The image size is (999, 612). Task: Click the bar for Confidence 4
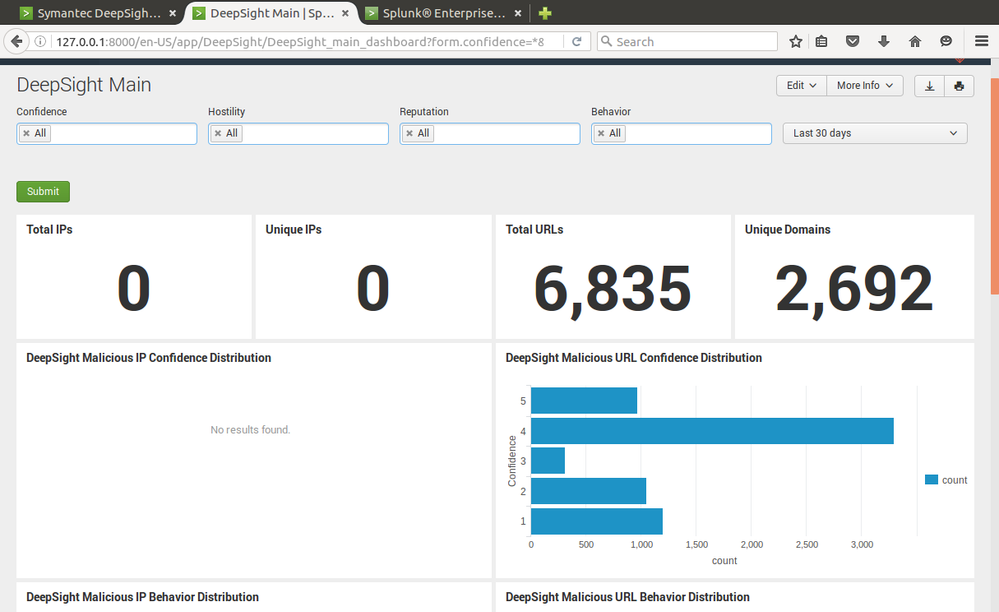coord(712,431)
